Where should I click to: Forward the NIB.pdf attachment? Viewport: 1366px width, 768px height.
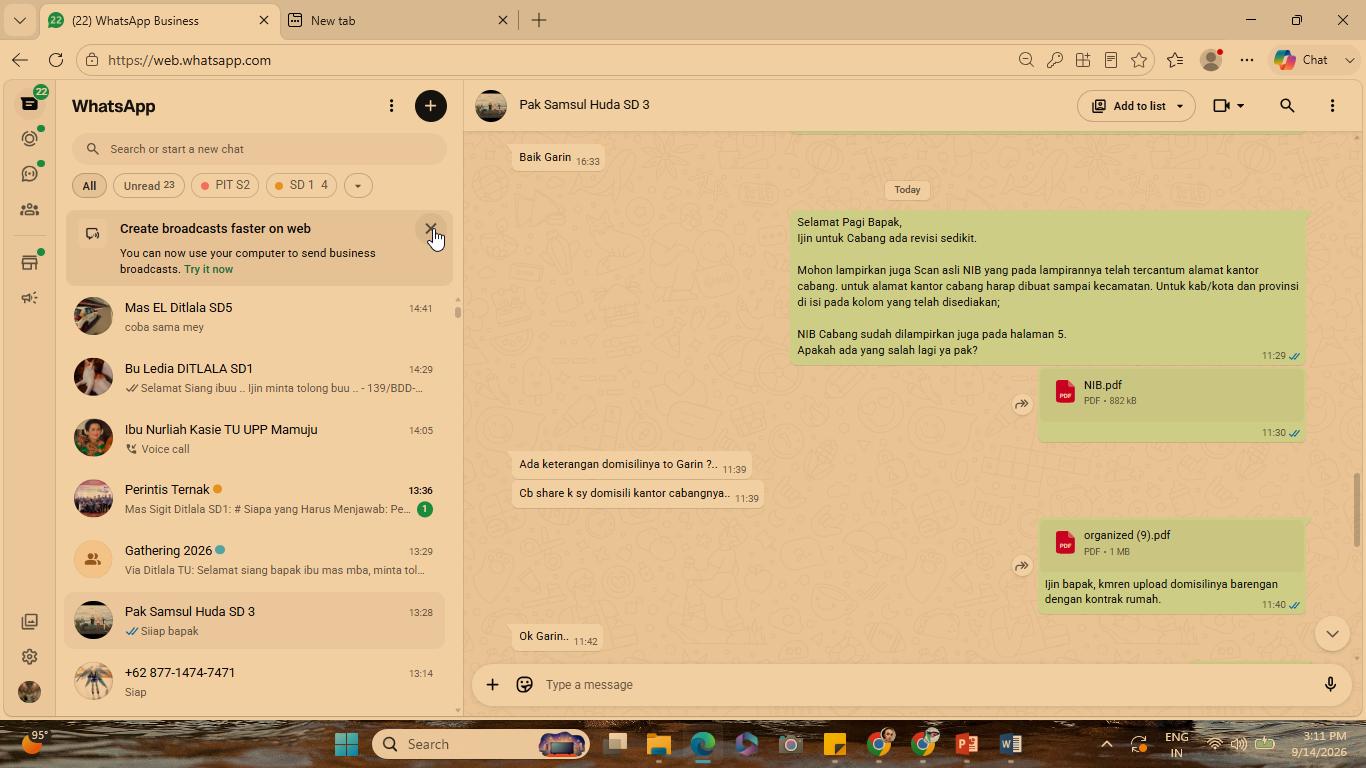tap(1021, 404)
